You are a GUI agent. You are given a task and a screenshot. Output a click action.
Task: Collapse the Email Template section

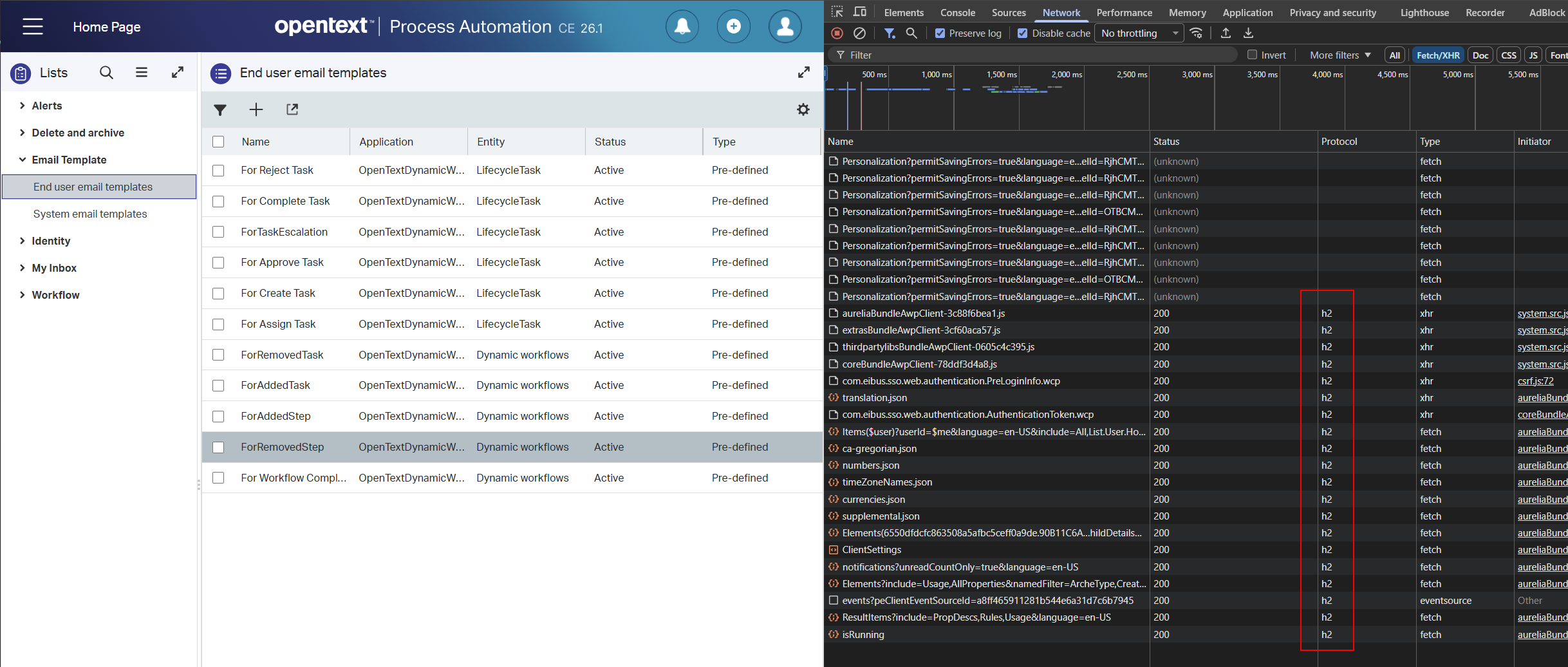23,160
